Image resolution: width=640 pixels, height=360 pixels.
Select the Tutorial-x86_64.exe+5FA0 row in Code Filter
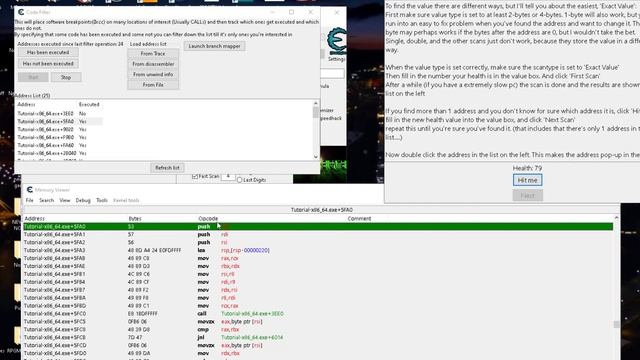[60, 121]
